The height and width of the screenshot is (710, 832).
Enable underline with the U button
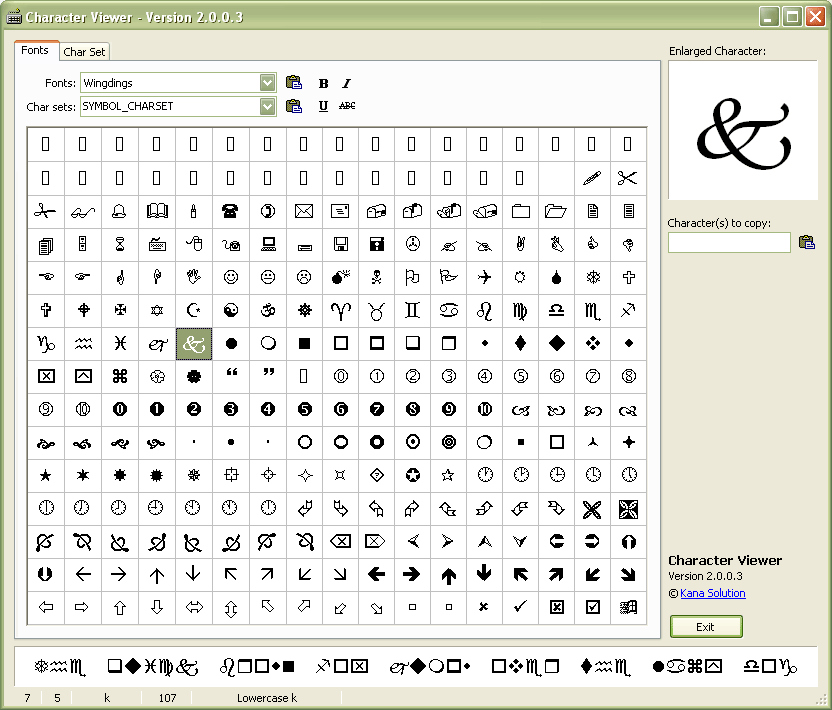tap(323, 106)
